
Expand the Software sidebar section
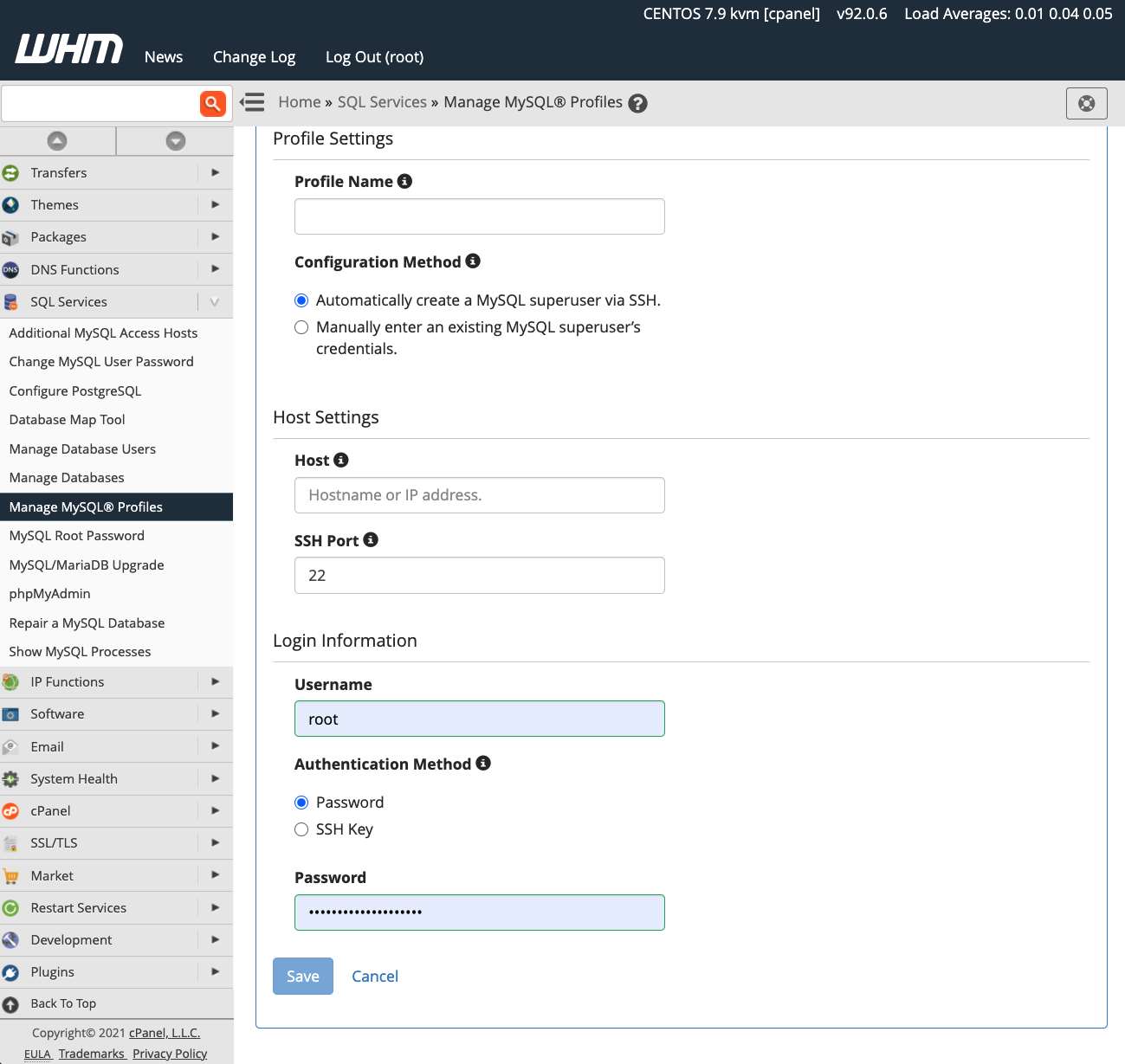click(x=215, y=713)
